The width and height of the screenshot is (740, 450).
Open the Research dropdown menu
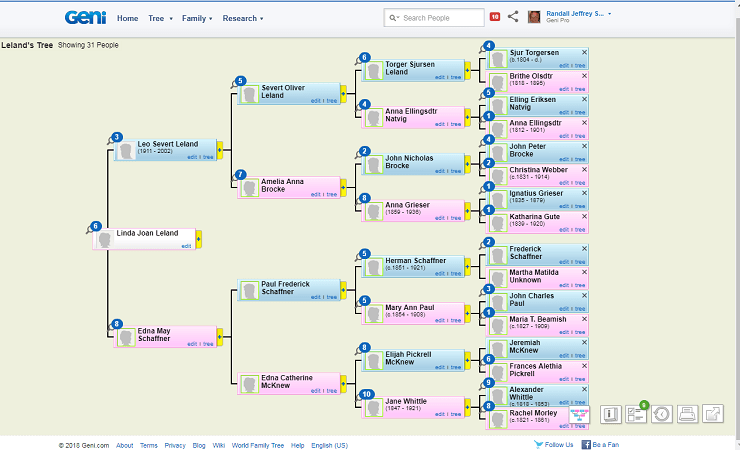[243, 18]
